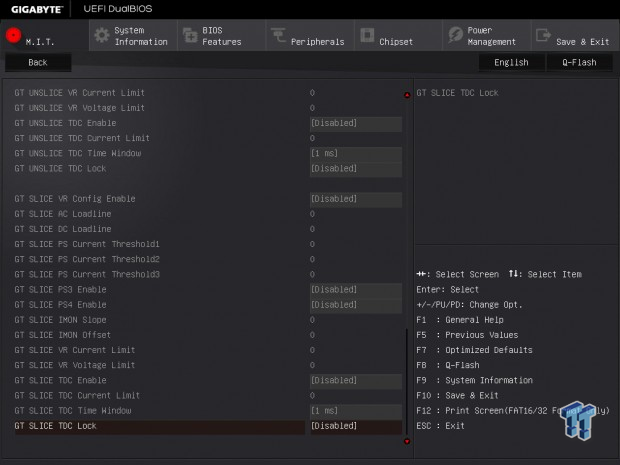620x465 pixels.
Task: Click the Chipset square icon
Action: pos(367,35)
